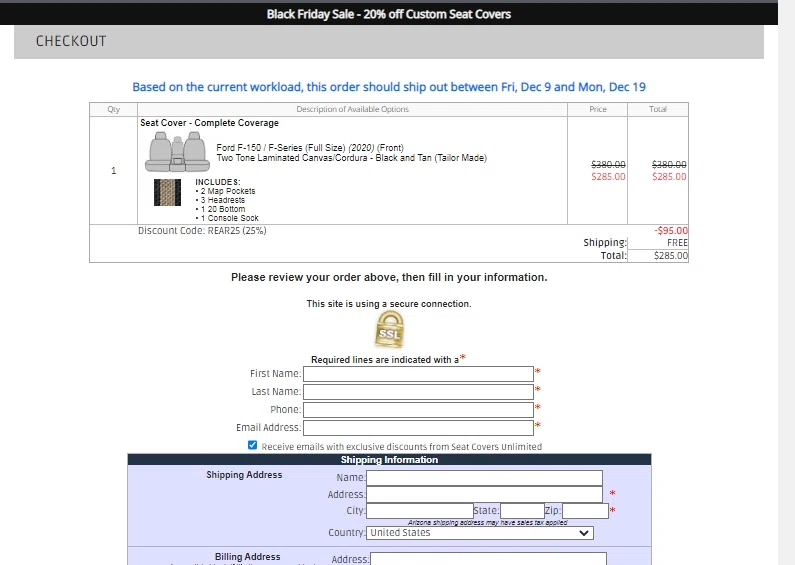Click the Email Address input field
Viewport: 795px width, 565px height.
coord(418,428)
